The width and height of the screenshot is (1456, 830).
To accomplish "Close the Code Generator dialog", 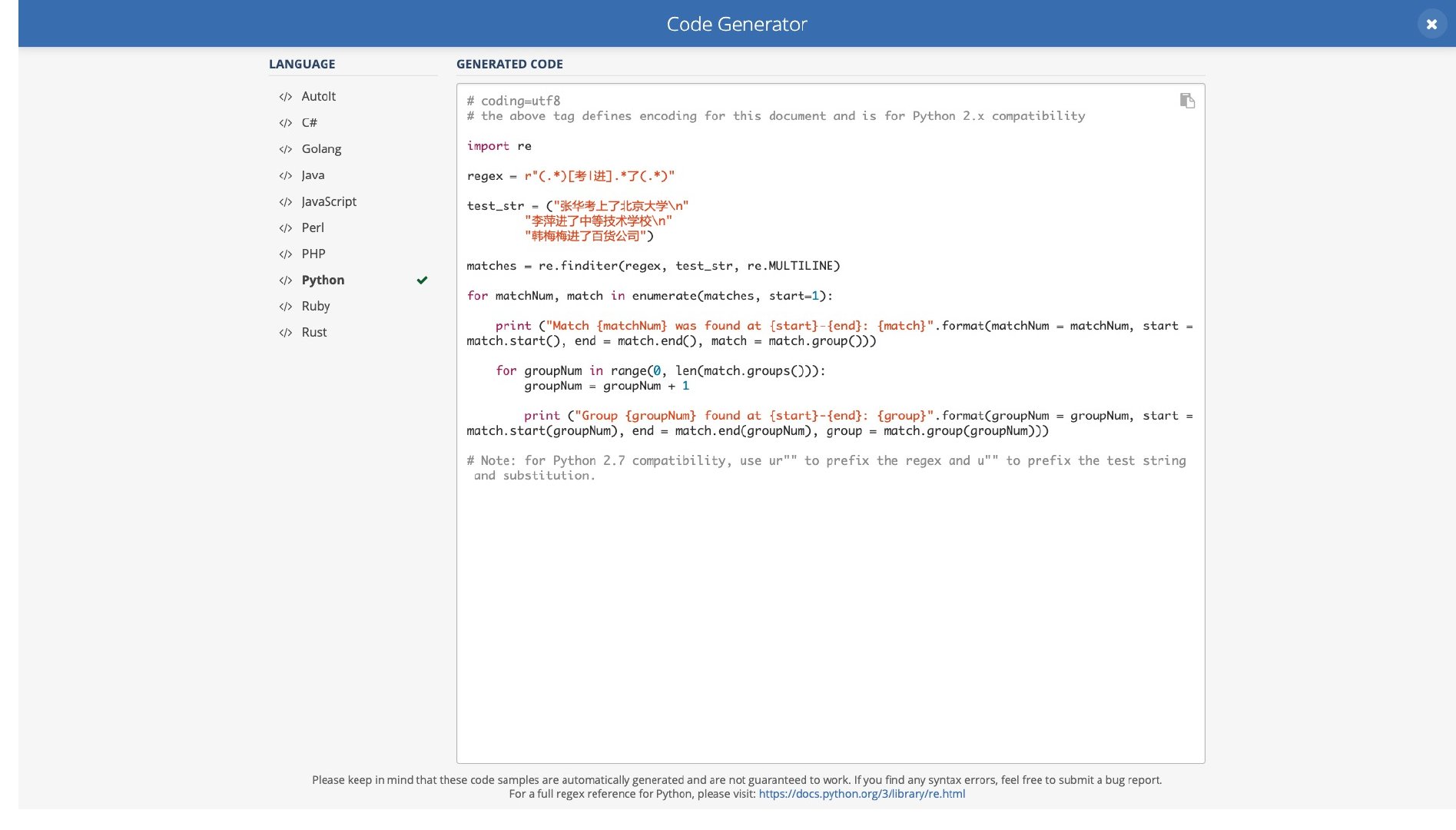I will pyautogui.click(x=1431, y=24).
